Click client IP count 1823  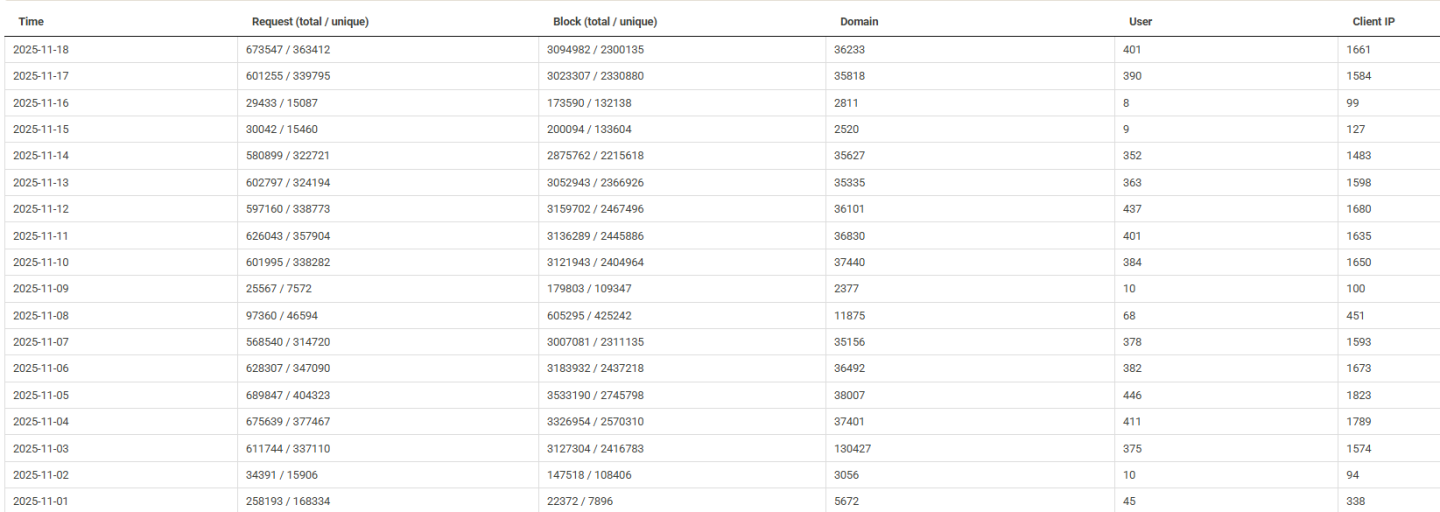pos(1359,395)
